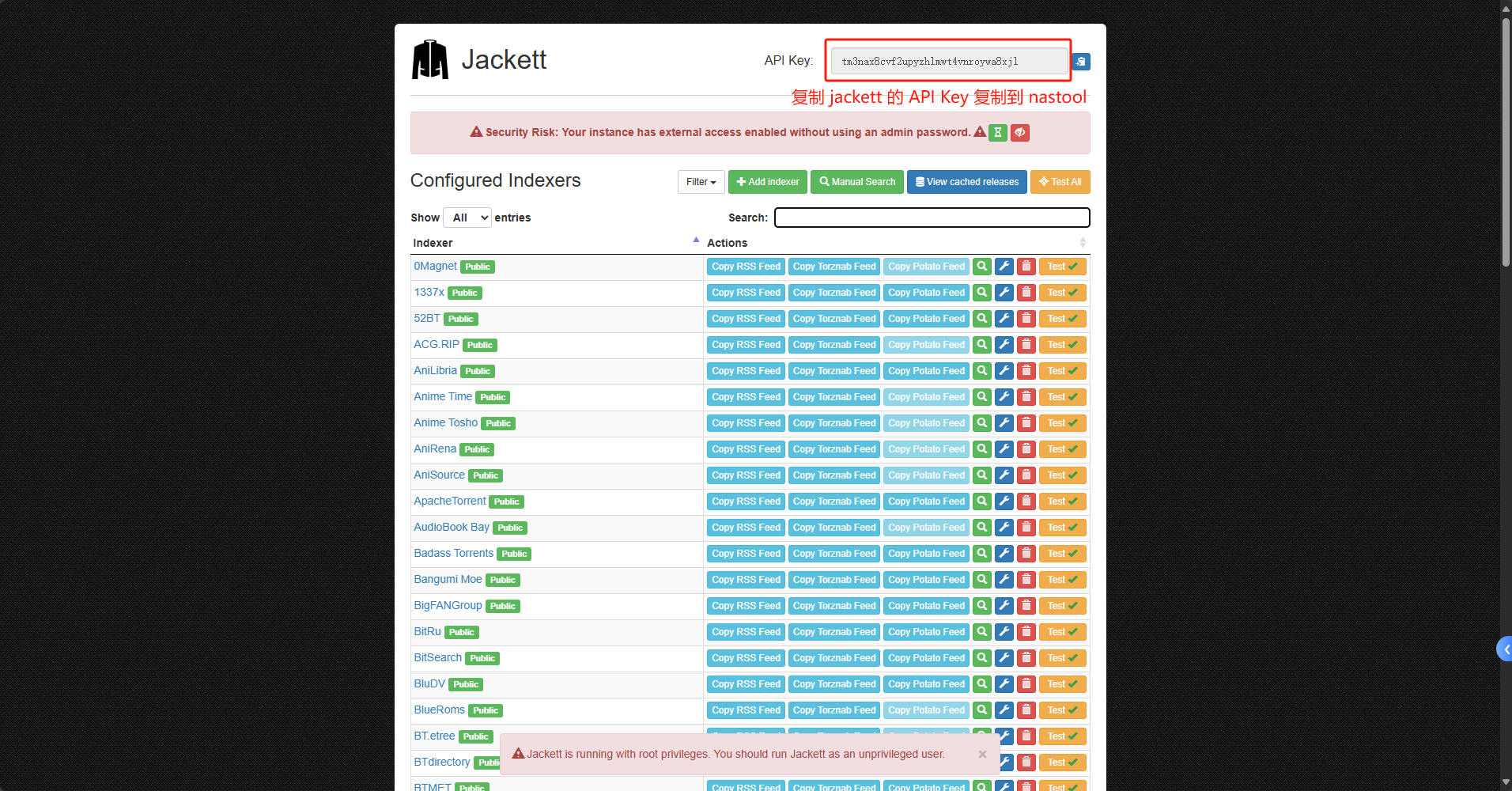Sort by the Actions column header
1512x791 pixels.
pos(897,243)
